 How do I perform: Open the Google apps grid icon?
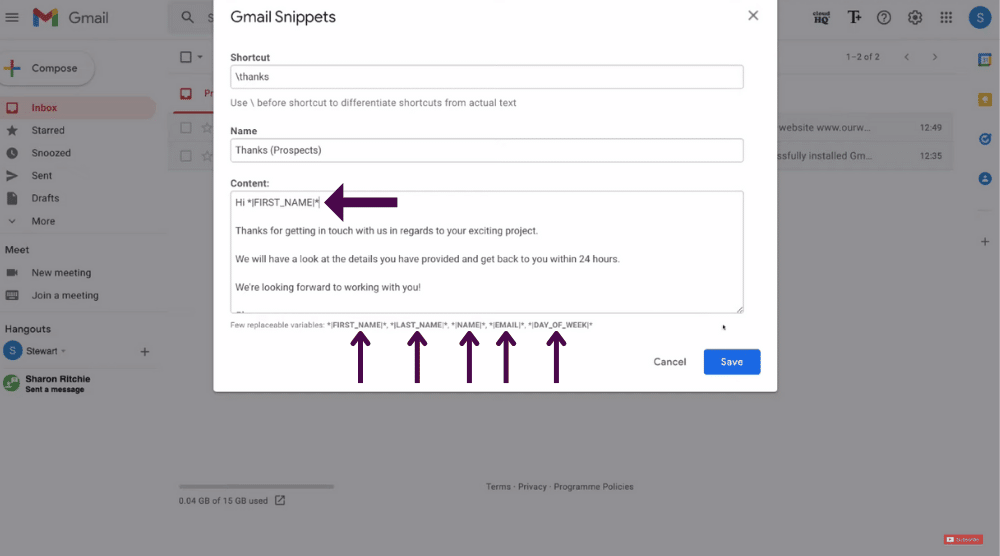point(946,18)
